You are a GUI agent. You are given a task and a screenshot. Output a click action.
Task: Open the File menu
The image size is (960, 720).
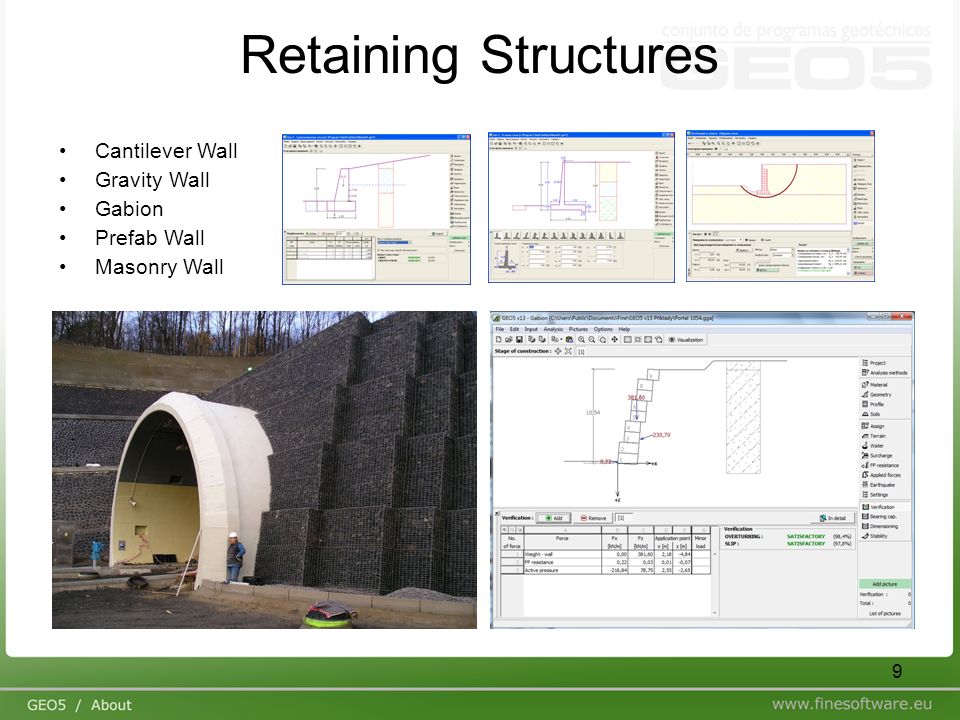500,329
